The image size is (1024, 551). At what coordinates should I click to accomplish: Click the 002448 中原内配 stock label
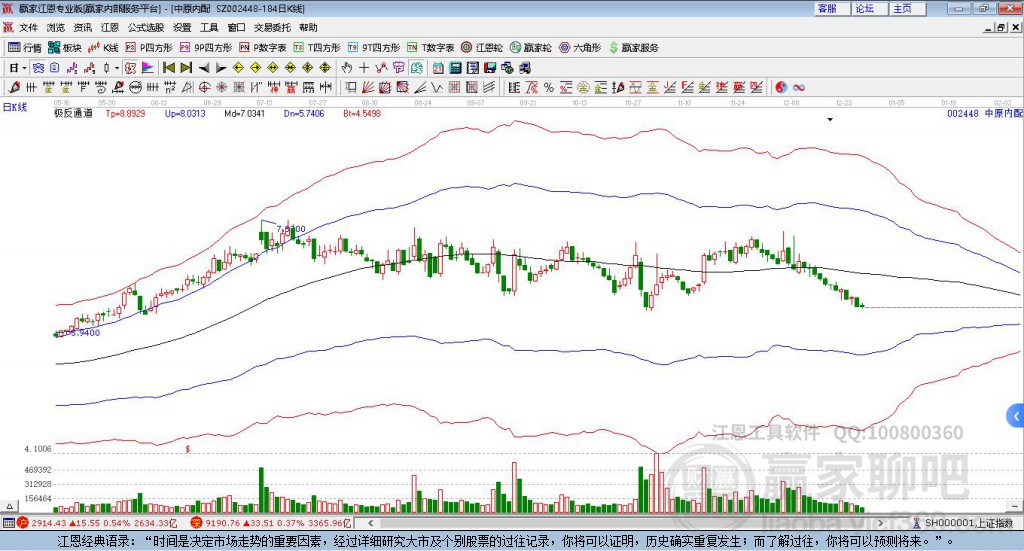(985, 114)
